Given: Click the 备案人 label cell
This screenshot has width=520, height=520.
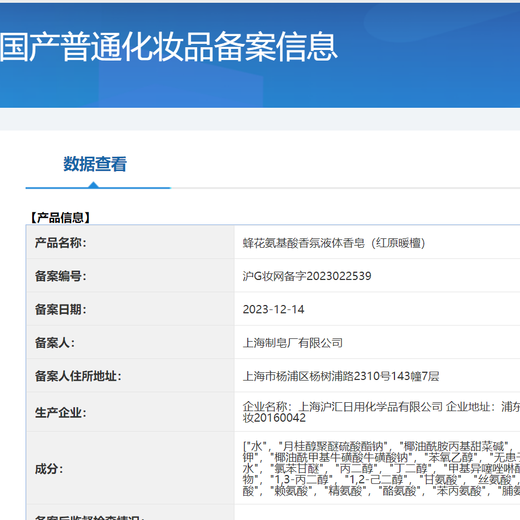Looking at the screenshot, I should coord(131,342).
